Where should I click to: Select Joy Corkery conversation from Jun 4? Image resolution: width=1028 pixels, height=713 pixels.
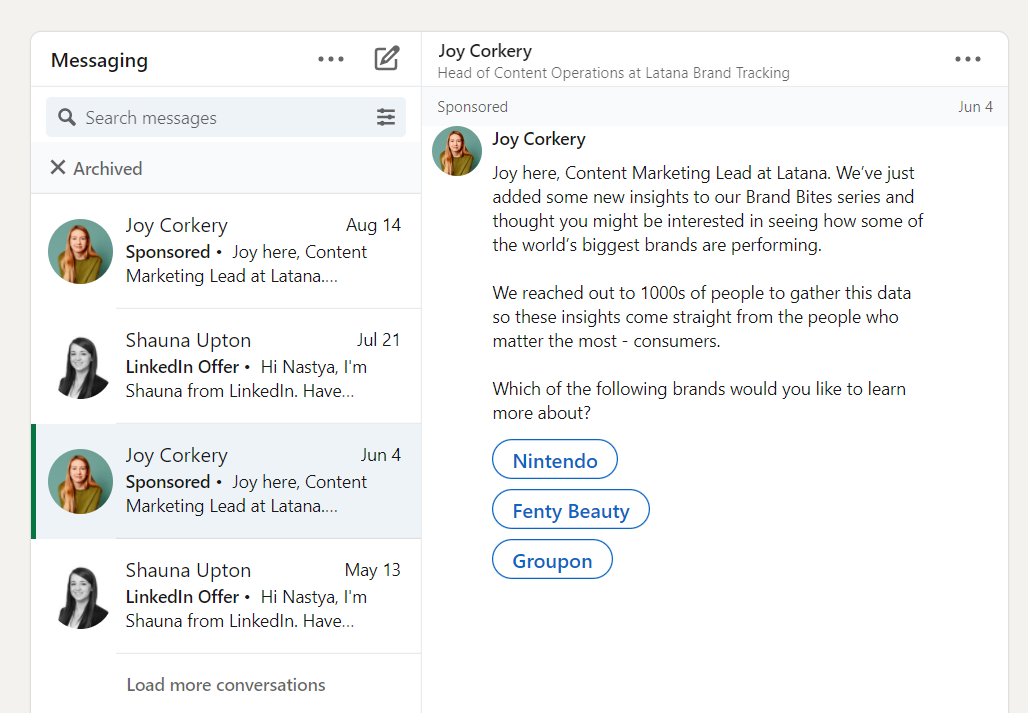tap(226, 481)
